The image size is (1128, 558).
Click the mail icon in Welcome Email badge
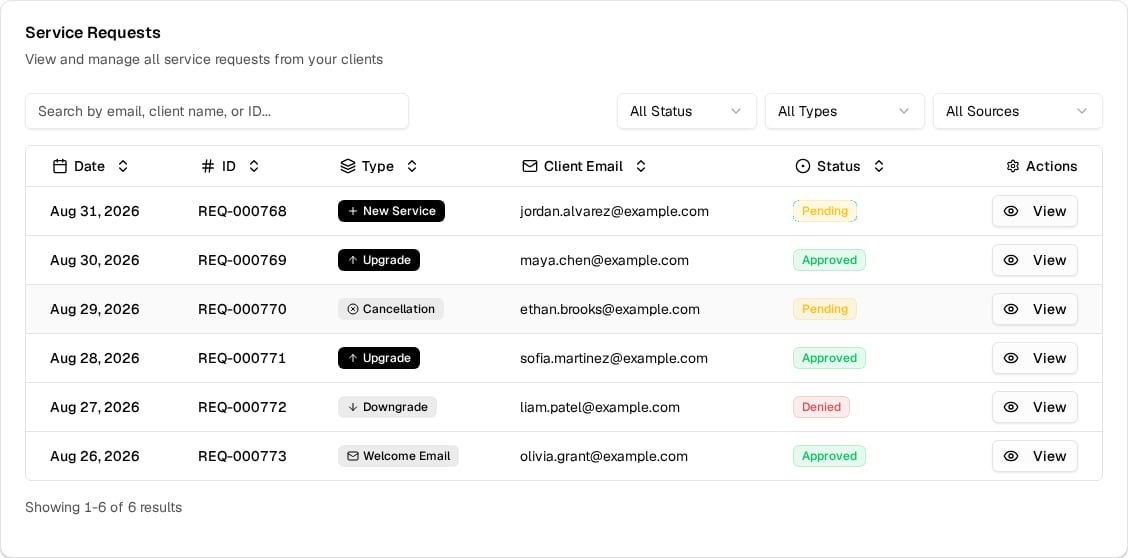[x=352, y=456]
